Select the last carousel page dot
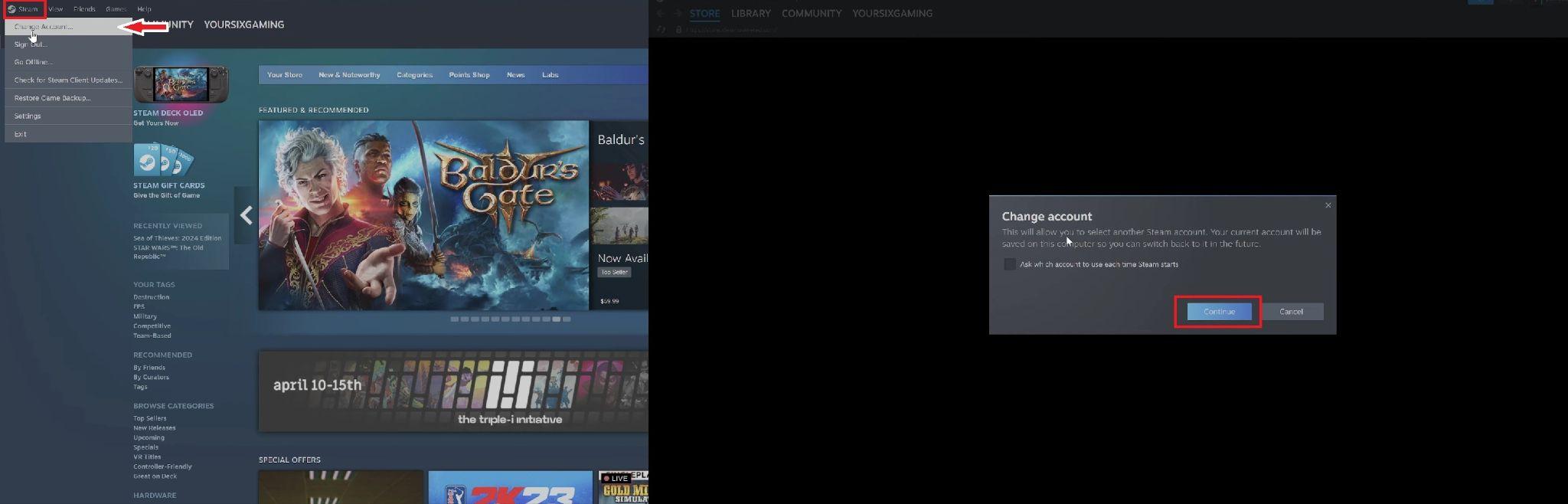 [567, 319]
